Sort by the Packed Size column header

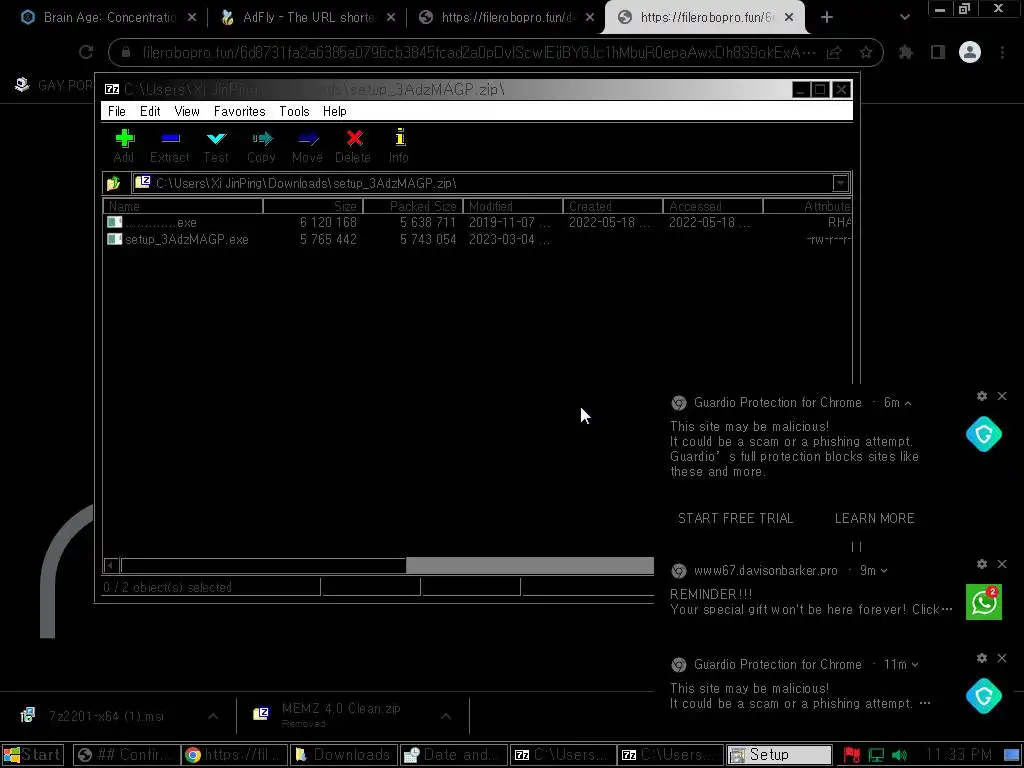413,206
